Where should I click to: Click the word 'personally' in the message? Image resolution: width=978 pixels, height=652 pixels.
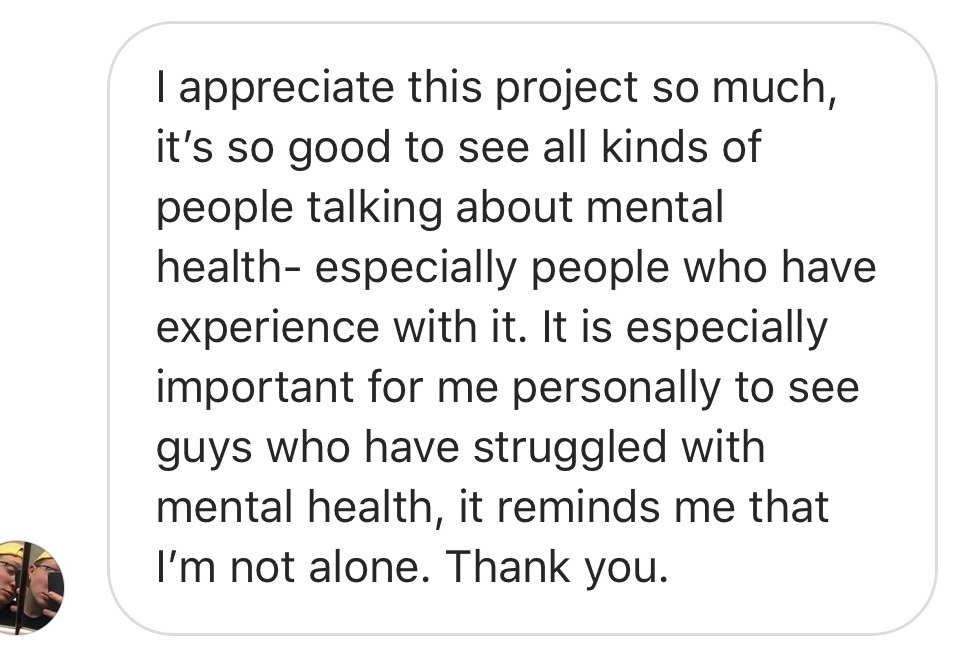(x=616, y=389)
